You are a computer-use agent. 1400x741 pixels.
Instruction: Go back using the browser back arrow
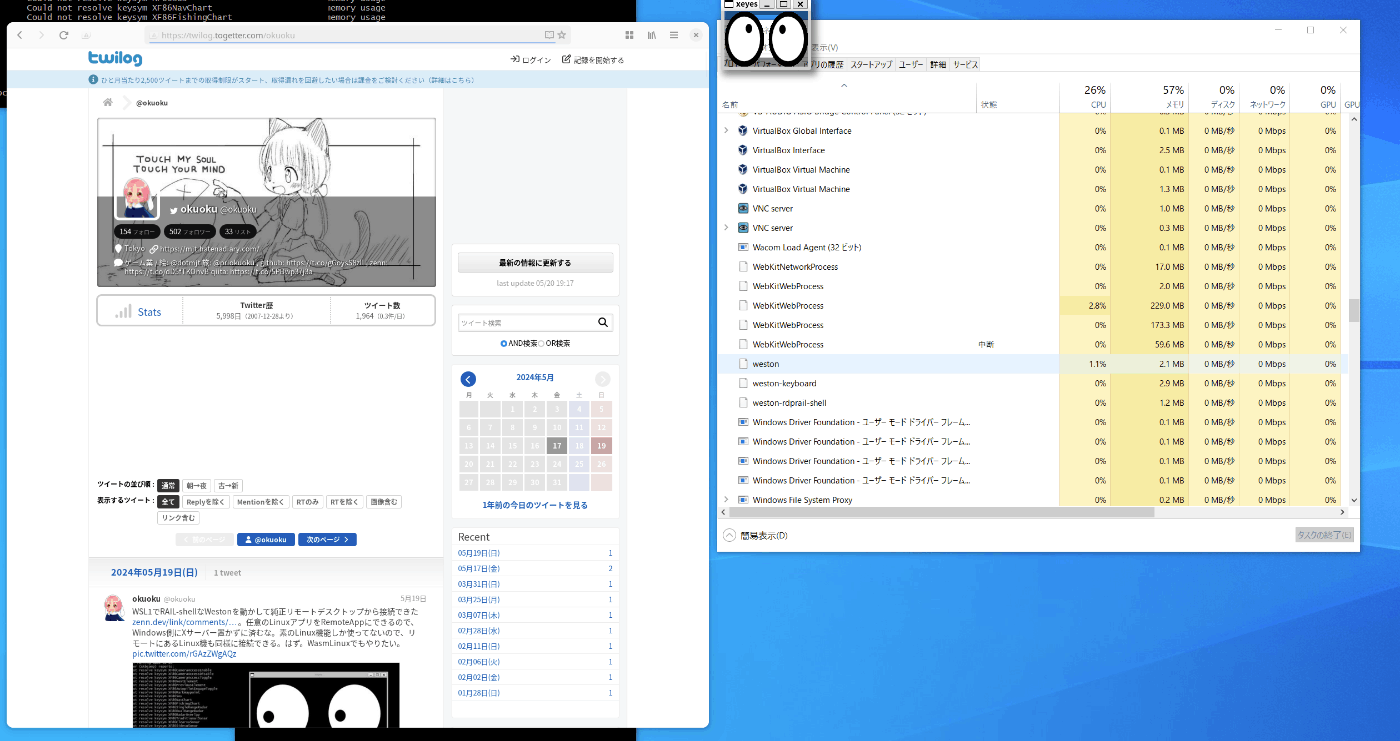[x=20, y=35]
